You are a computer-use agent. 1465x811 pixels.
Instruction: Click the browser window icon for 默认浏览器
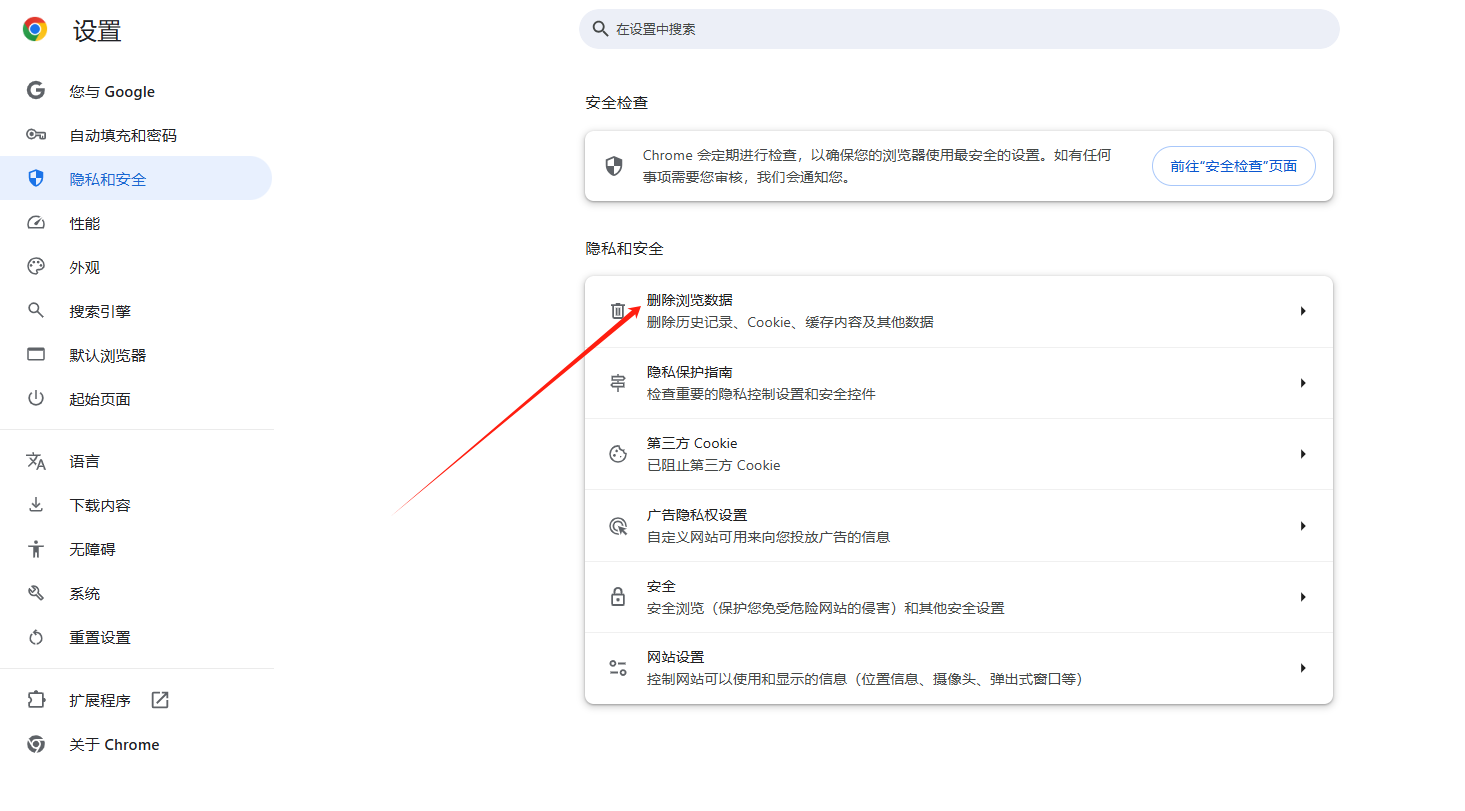[36, 355]
